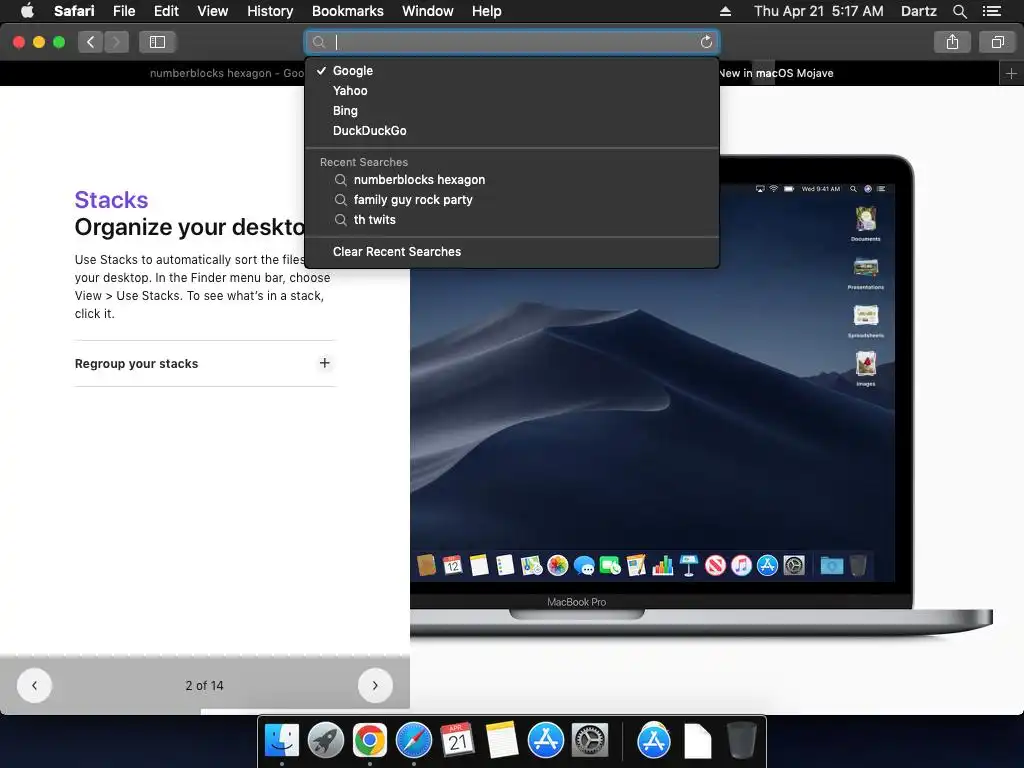Open Calendar showing 21 in the Dock

coord(457,741)
